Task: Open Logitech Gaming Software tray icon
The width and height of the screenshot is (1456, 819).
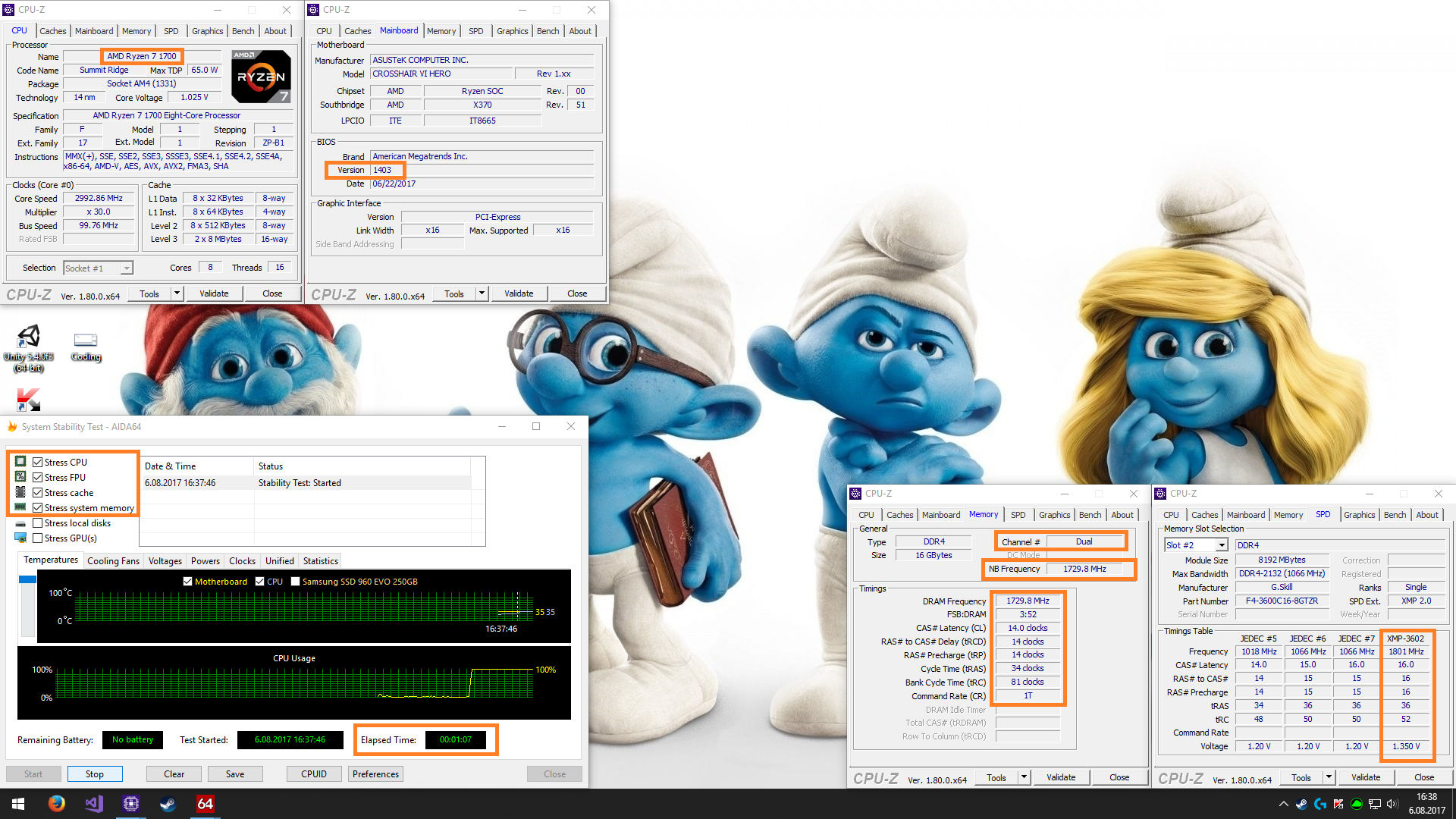Action: coord(1320,804)
